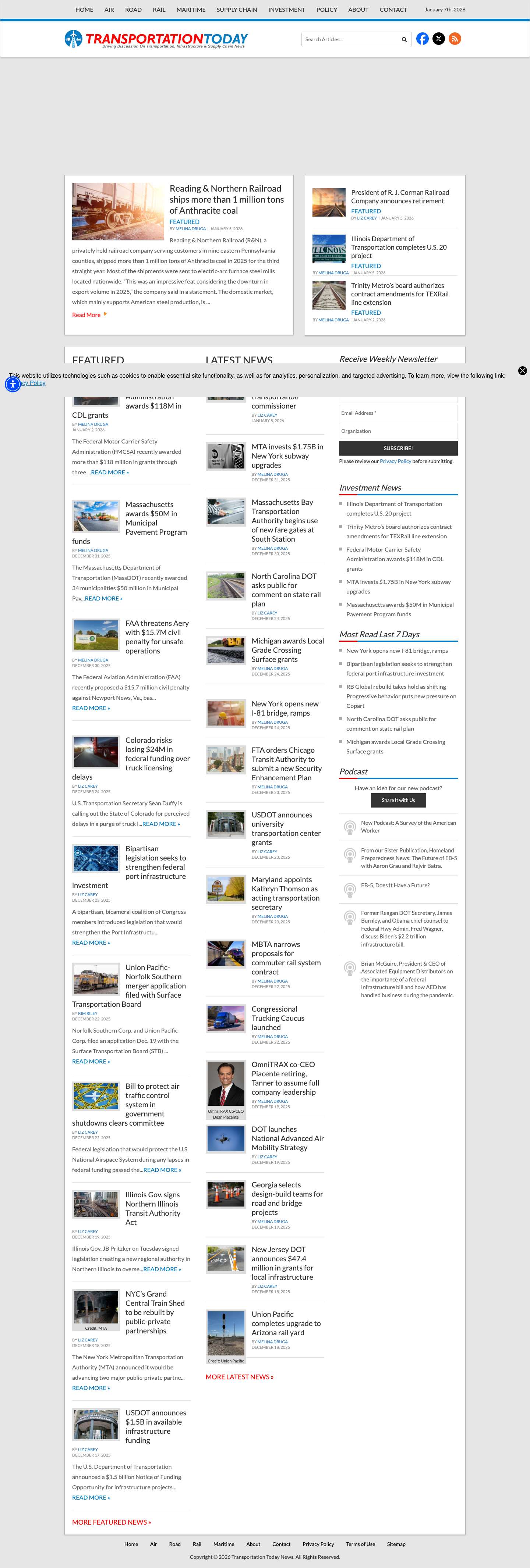This screenshot has width=530, height=1568.
Task: Open Georgia selects design-build teams headline
Action: [x=287, y=1198]
